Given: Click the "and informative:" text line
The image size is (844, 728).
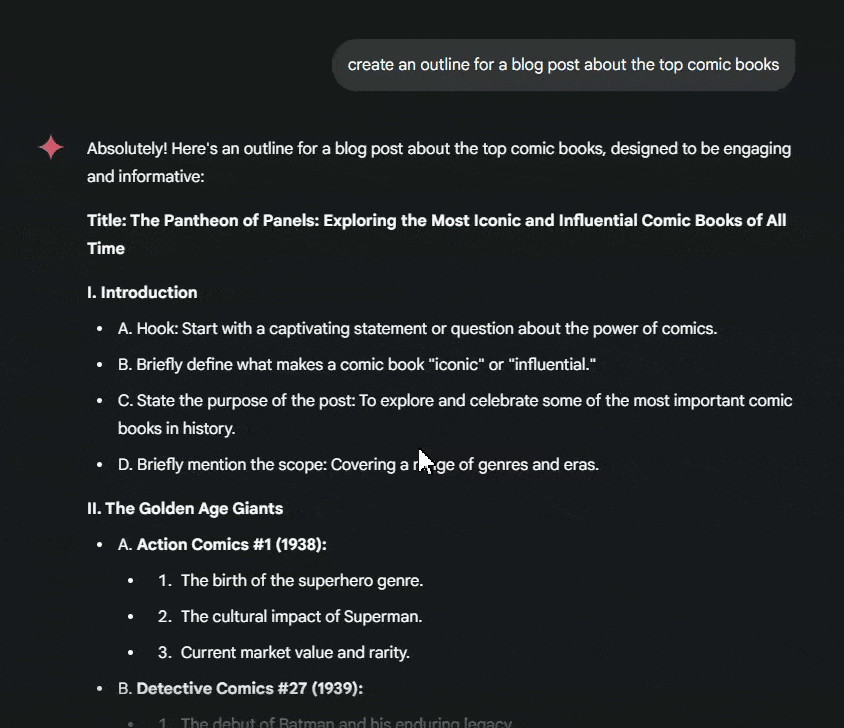Looking at the screenshot, I should point(145,177).
